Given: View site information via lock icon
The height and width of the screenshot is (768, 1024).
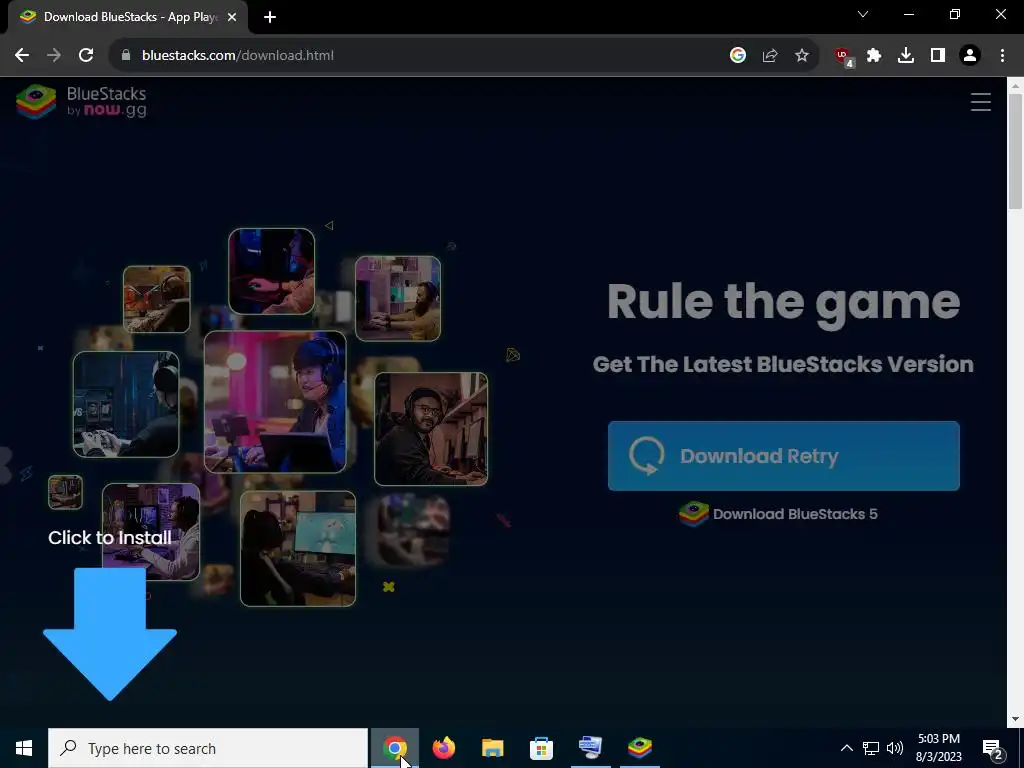Looking at the screenshot, I should pyautogui.click(x=126, y=56).
